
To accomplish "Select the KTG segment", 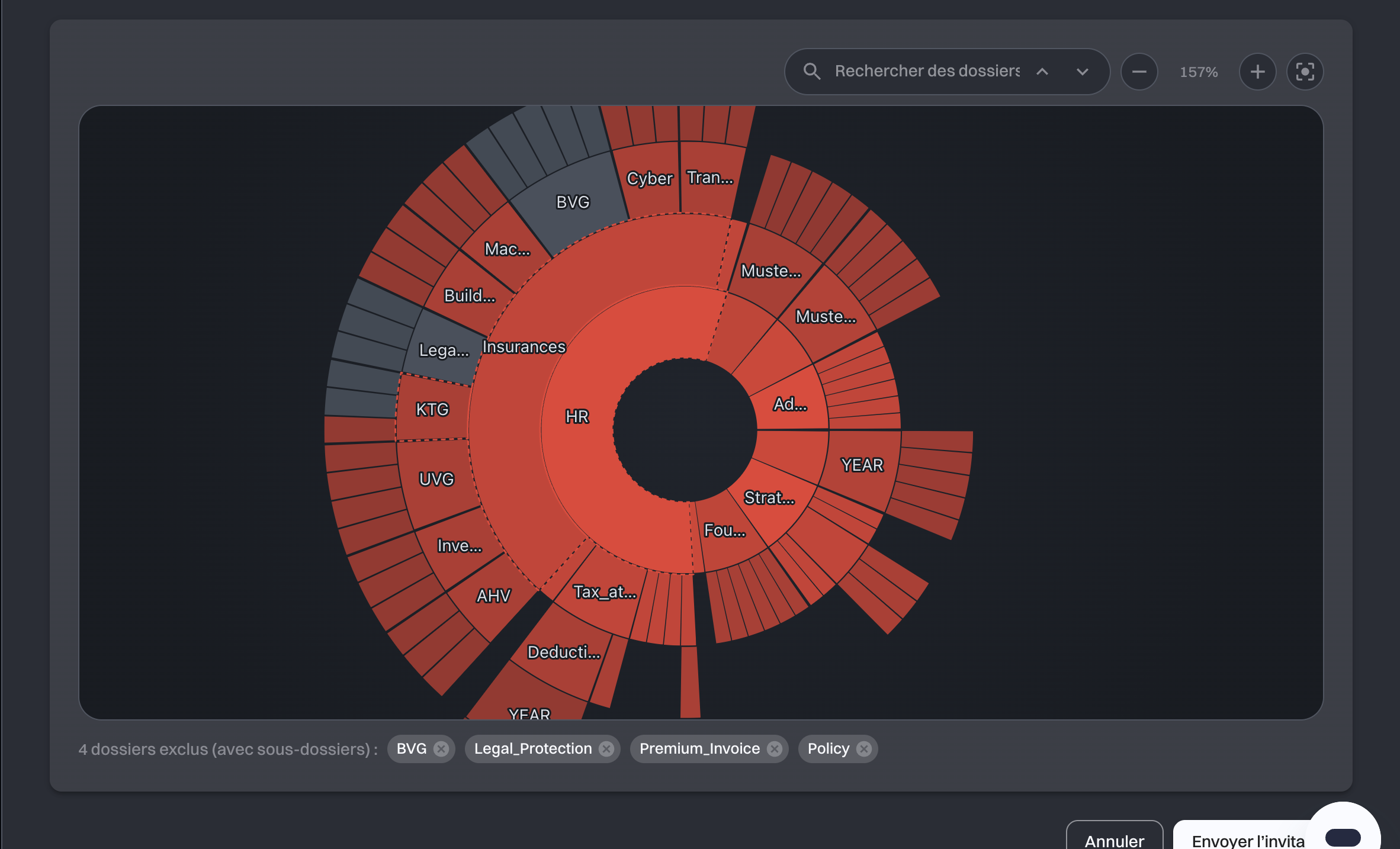I will [432, 409].
